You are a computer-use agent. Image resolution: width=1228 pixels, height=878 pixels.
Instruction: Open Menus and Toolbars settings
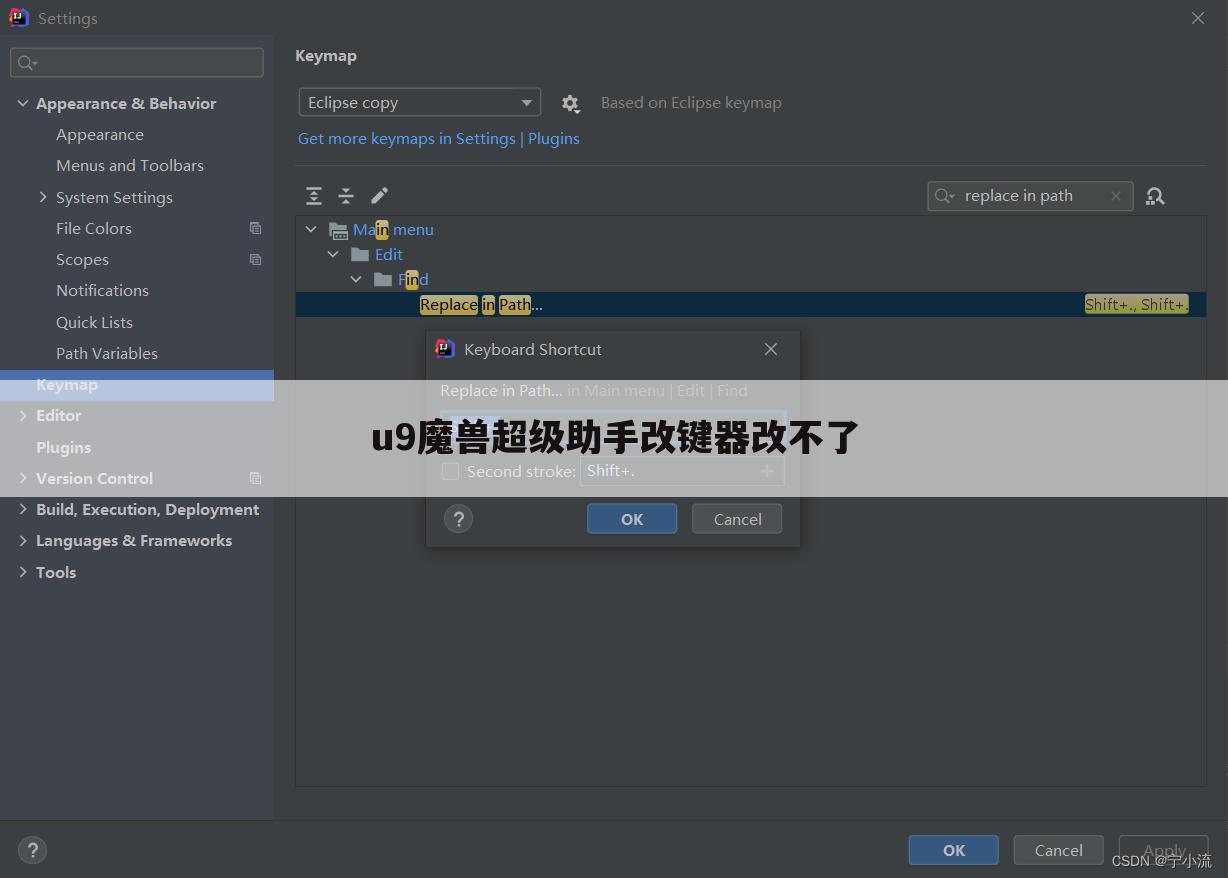pyautogui.click(x=130, y=165)
